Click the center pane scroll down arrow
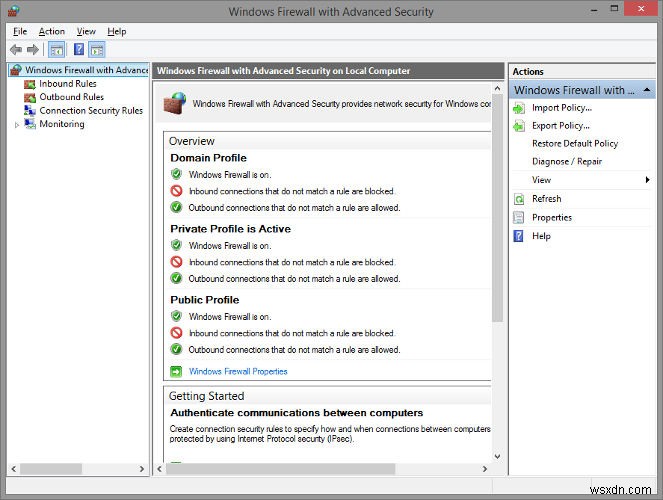Image resolution: width=663 pixels, height=500 pixels. [x=497, y=456]
